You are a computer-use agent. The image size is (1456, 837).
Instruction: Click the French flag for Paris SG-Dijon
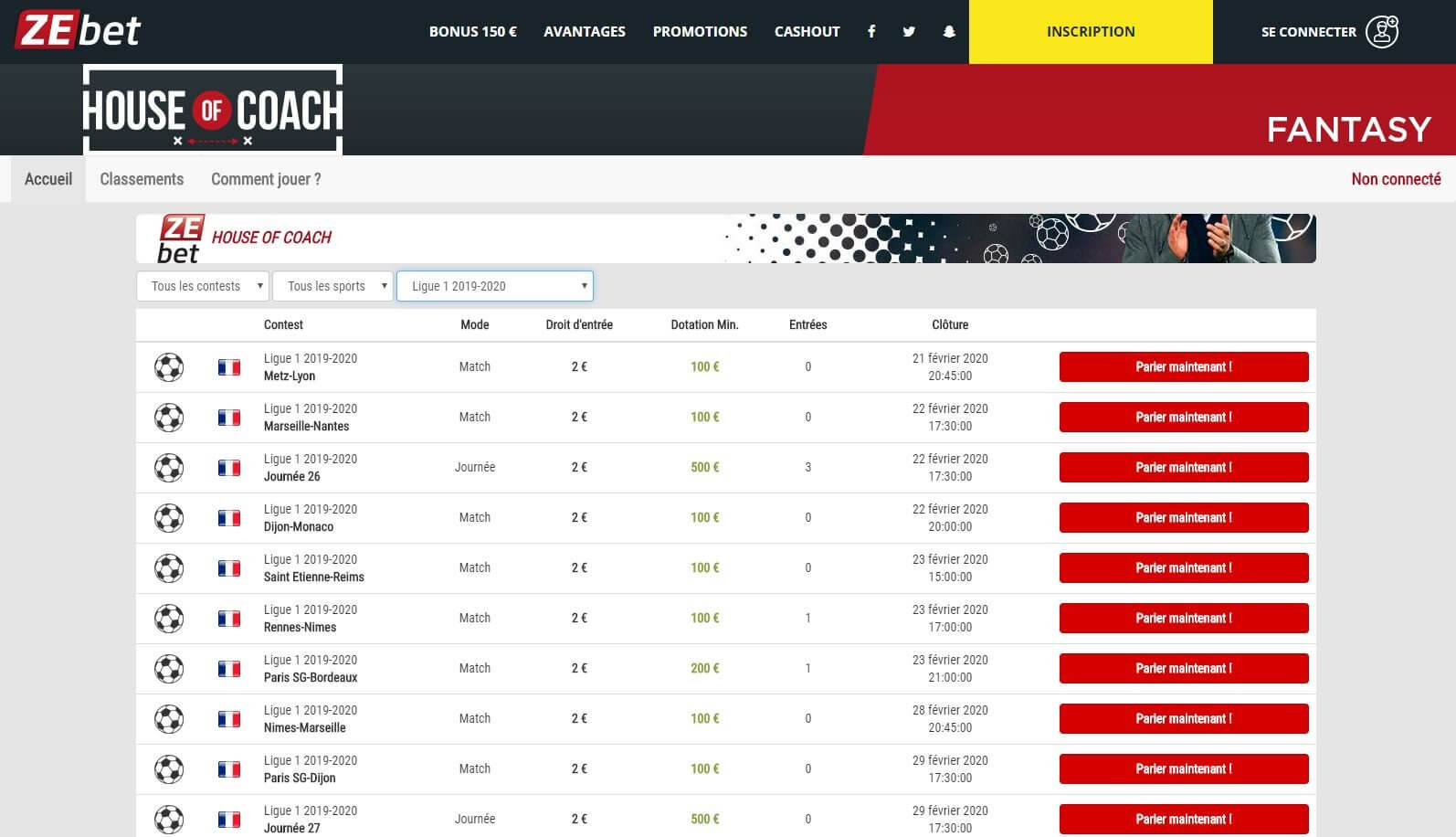[x=229, y=769]
